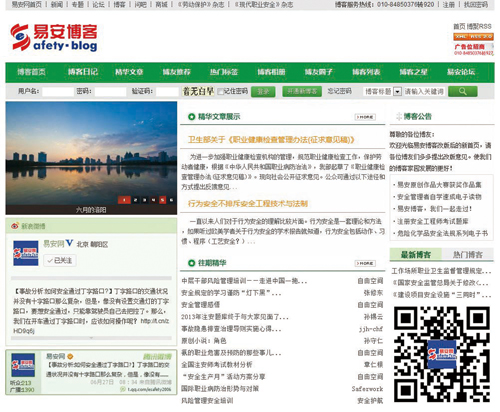This screenshot has height=412, width=500.
Task: Open 危险化学品安全法规系列电子书
Action: tap(443, 233)
